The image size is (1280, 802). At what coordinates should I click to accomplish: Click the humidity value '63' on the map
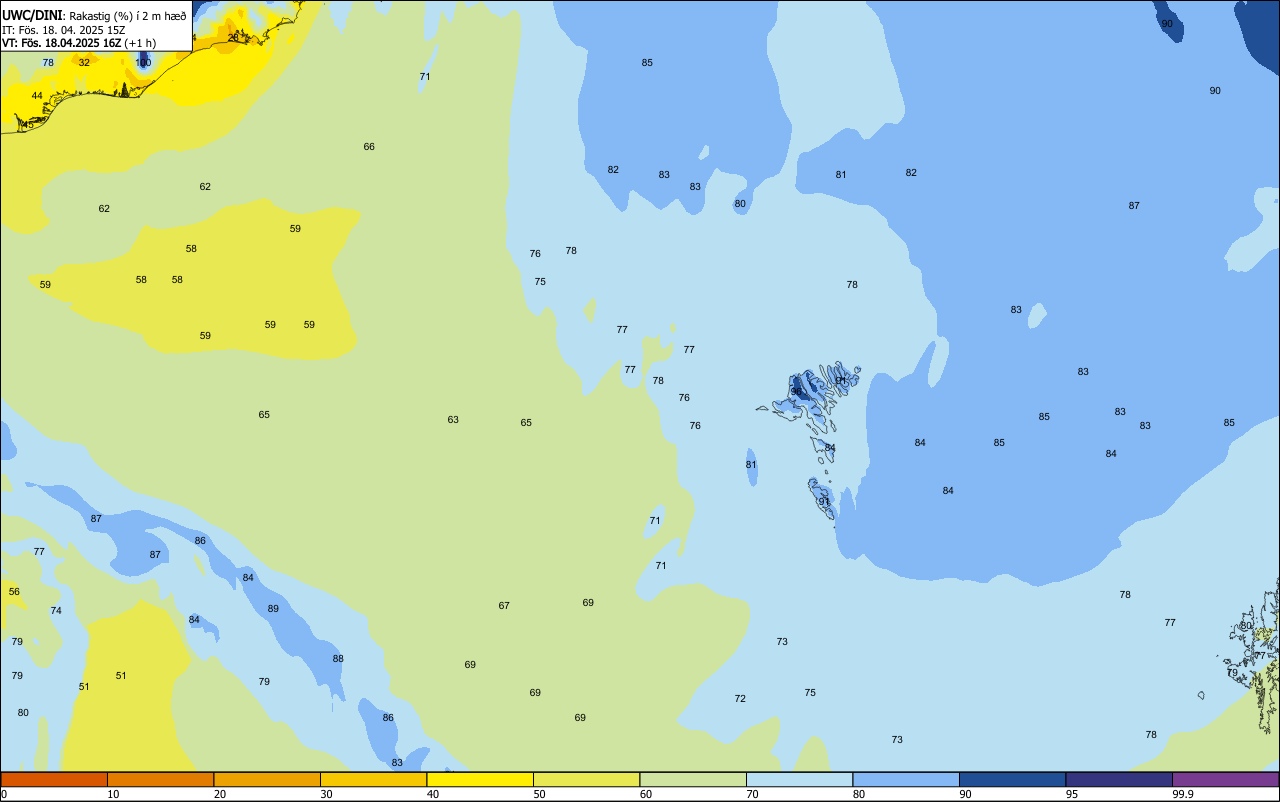453,420
